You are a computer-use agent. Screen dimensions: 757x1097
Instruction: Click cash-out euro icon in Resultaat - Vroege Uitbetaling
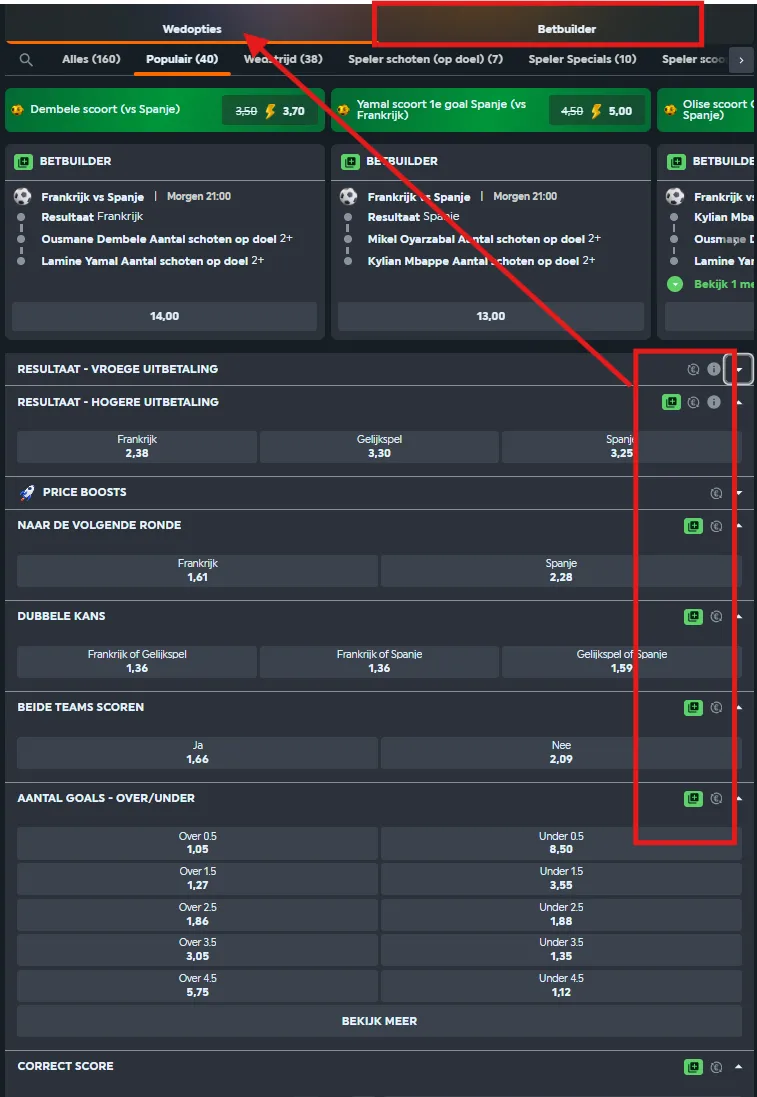(x=693, y=369)
